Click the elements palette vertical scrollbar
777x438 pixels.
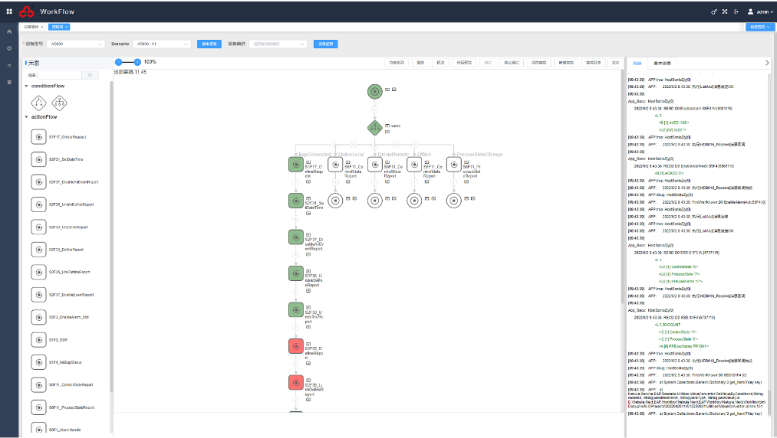[x=111, y=238]
